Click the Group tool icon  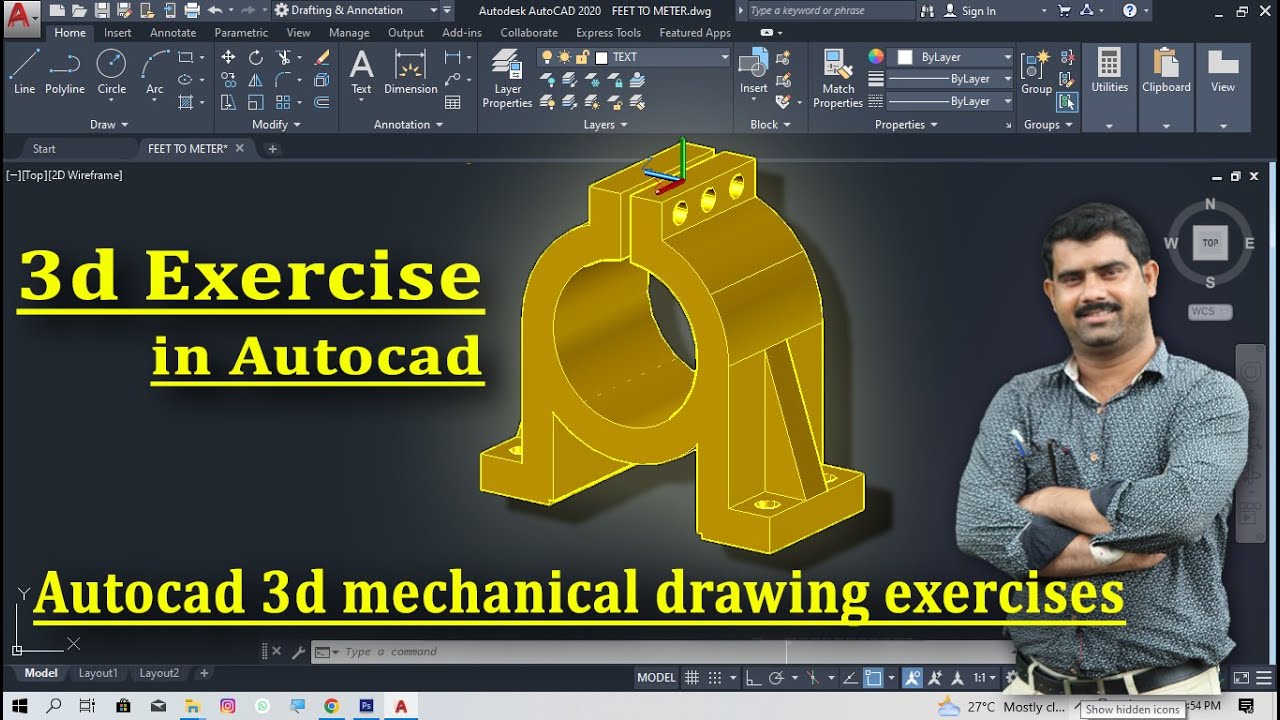click(1036, 72)
